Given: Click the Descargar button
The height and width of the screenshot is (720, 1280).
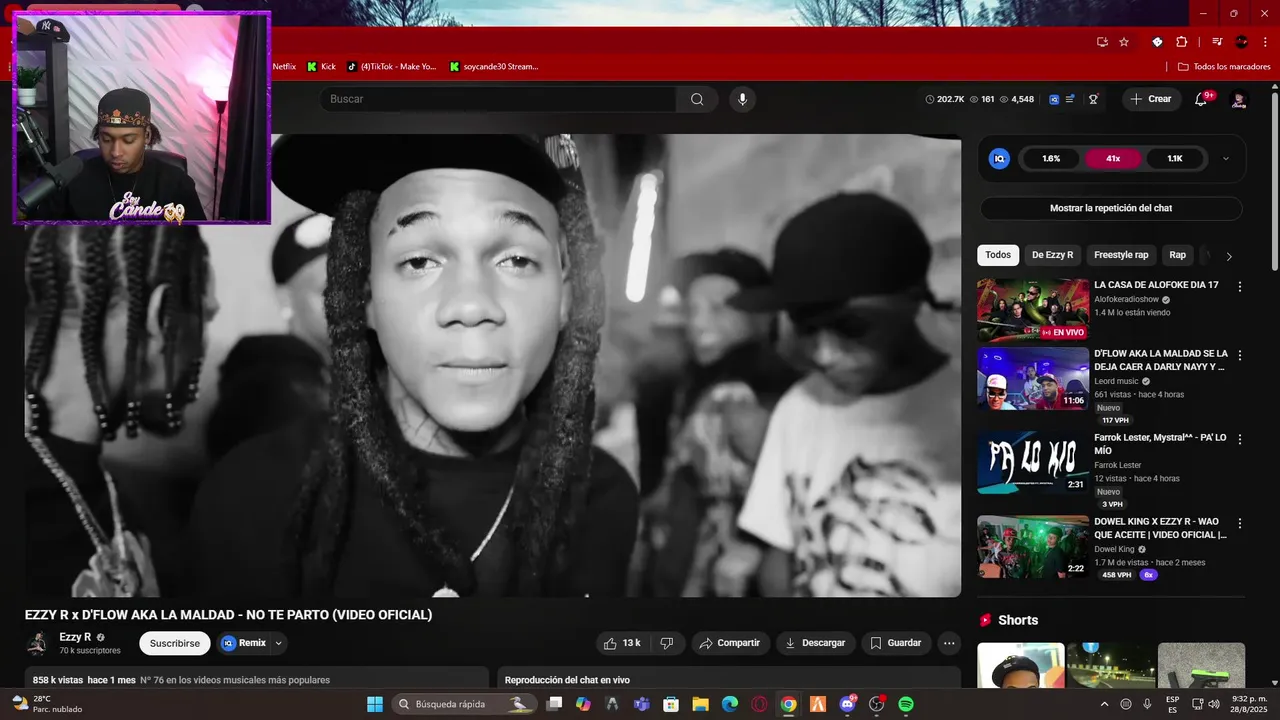Looking at the screenshot, I should 815,643.
